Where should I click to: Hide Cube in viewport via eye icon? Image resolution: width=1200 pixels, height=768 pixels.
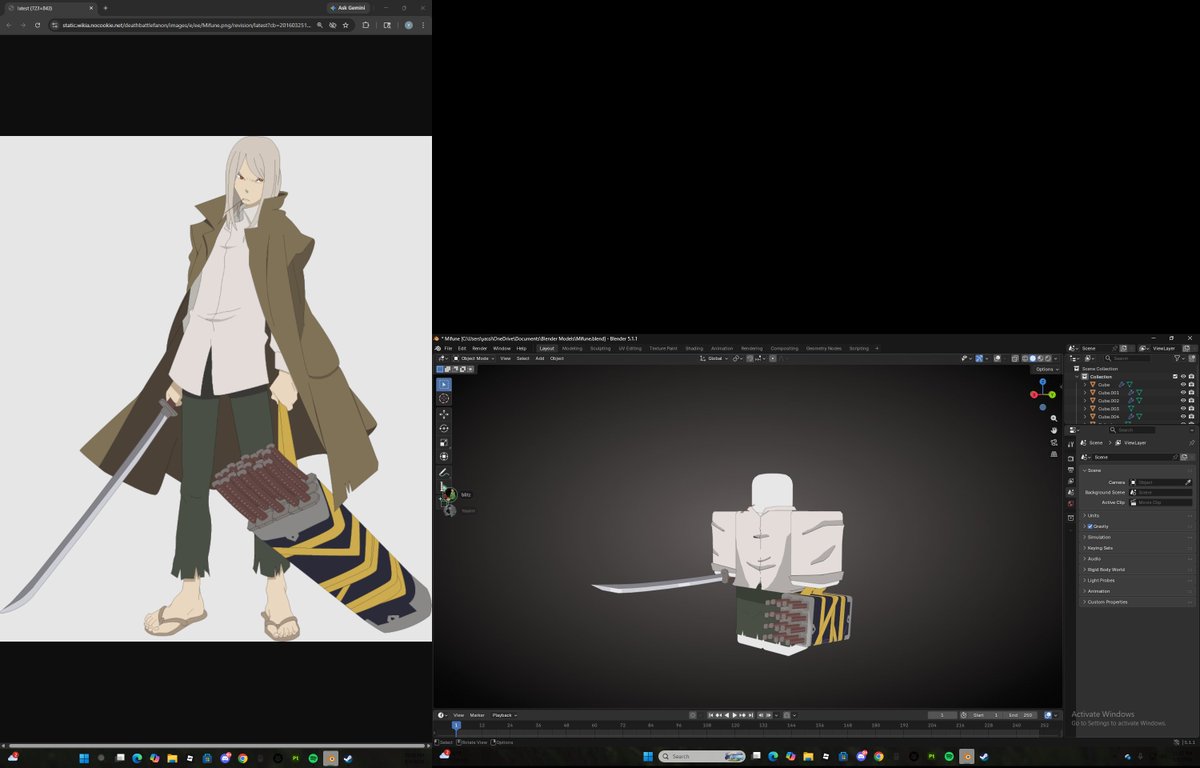point(1183,385)
